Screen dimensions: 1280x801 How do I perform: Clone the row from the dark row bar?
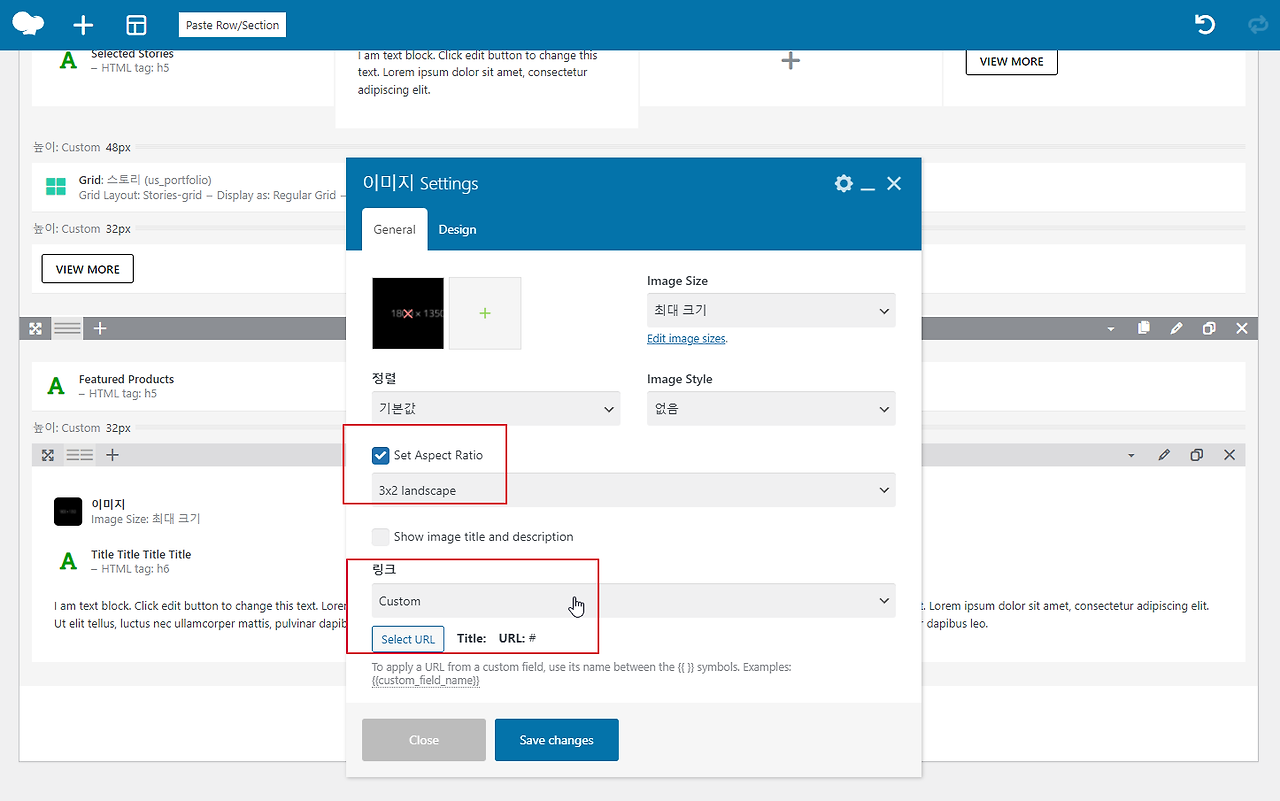[1209, 328]
